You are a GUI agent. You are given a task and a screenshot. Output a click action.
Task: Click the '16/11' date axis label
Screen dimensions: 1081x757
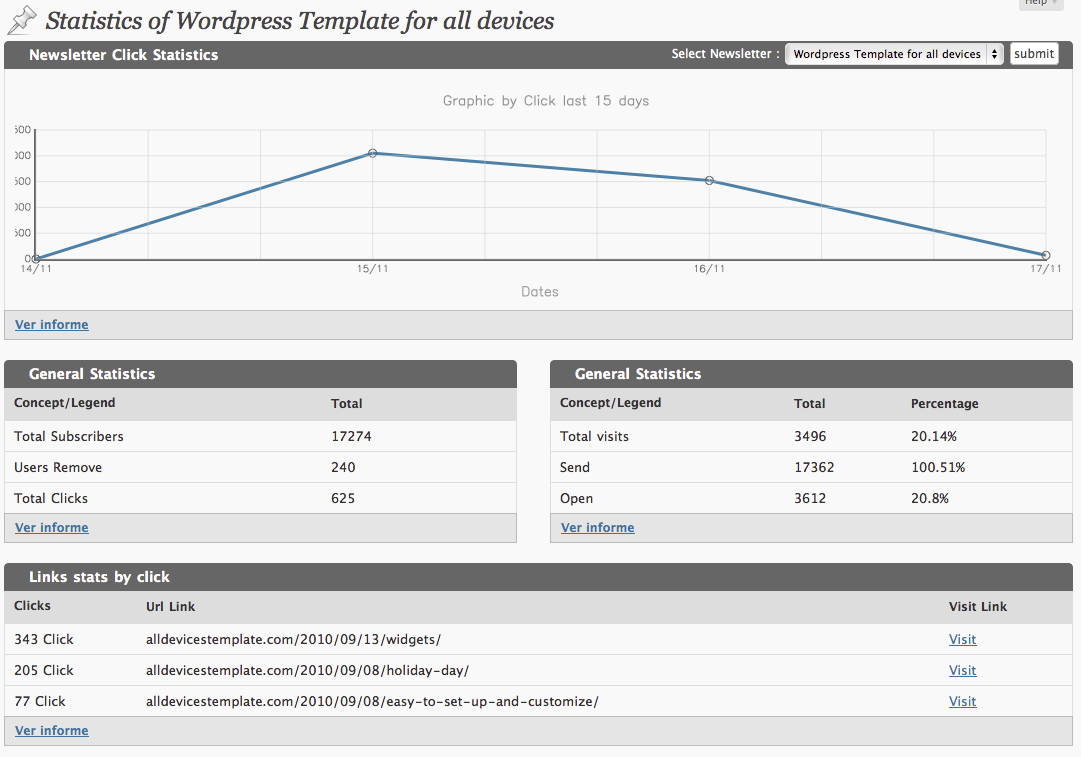click(709, 269)
